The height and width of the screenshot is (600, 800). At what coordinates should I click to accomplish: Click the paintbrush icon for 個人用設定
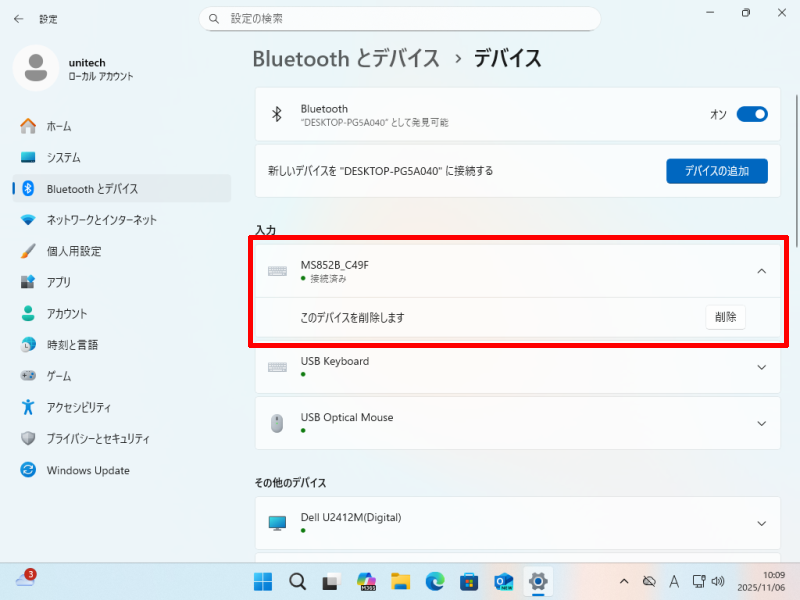(28, 251)
